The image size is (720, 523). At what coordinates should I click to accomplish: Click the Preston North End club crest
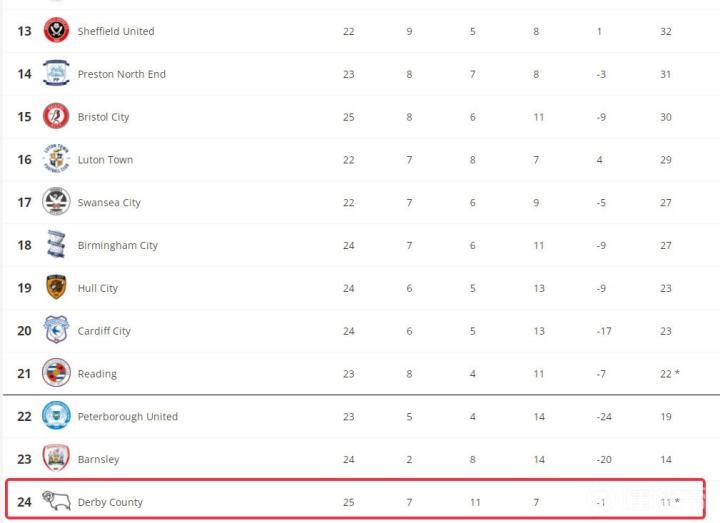coord(56,74)
